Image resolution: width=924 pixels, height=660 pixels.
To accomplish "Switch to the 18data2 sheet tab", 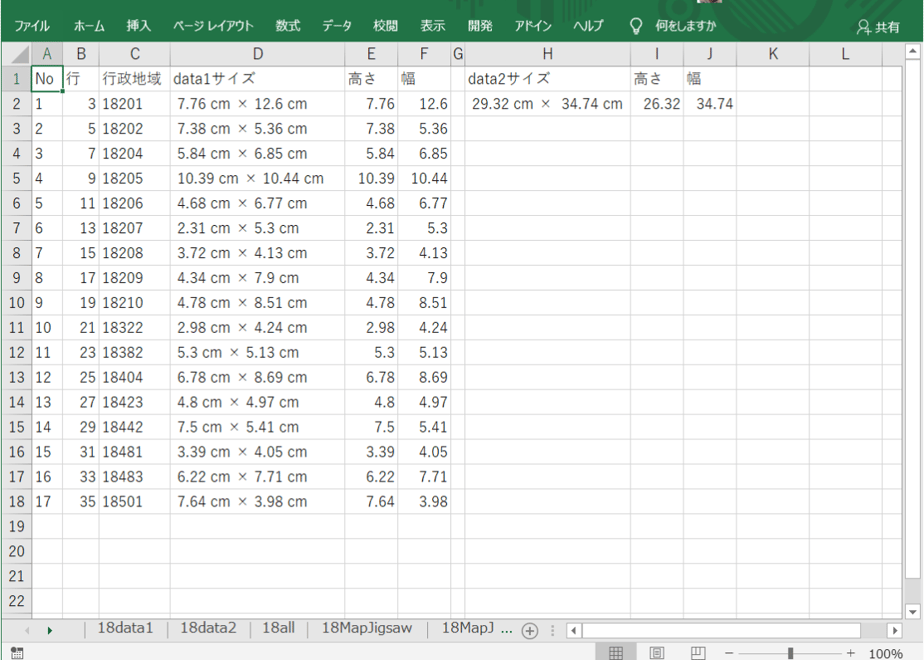I will pyautogui.click(x=208, y=628).
